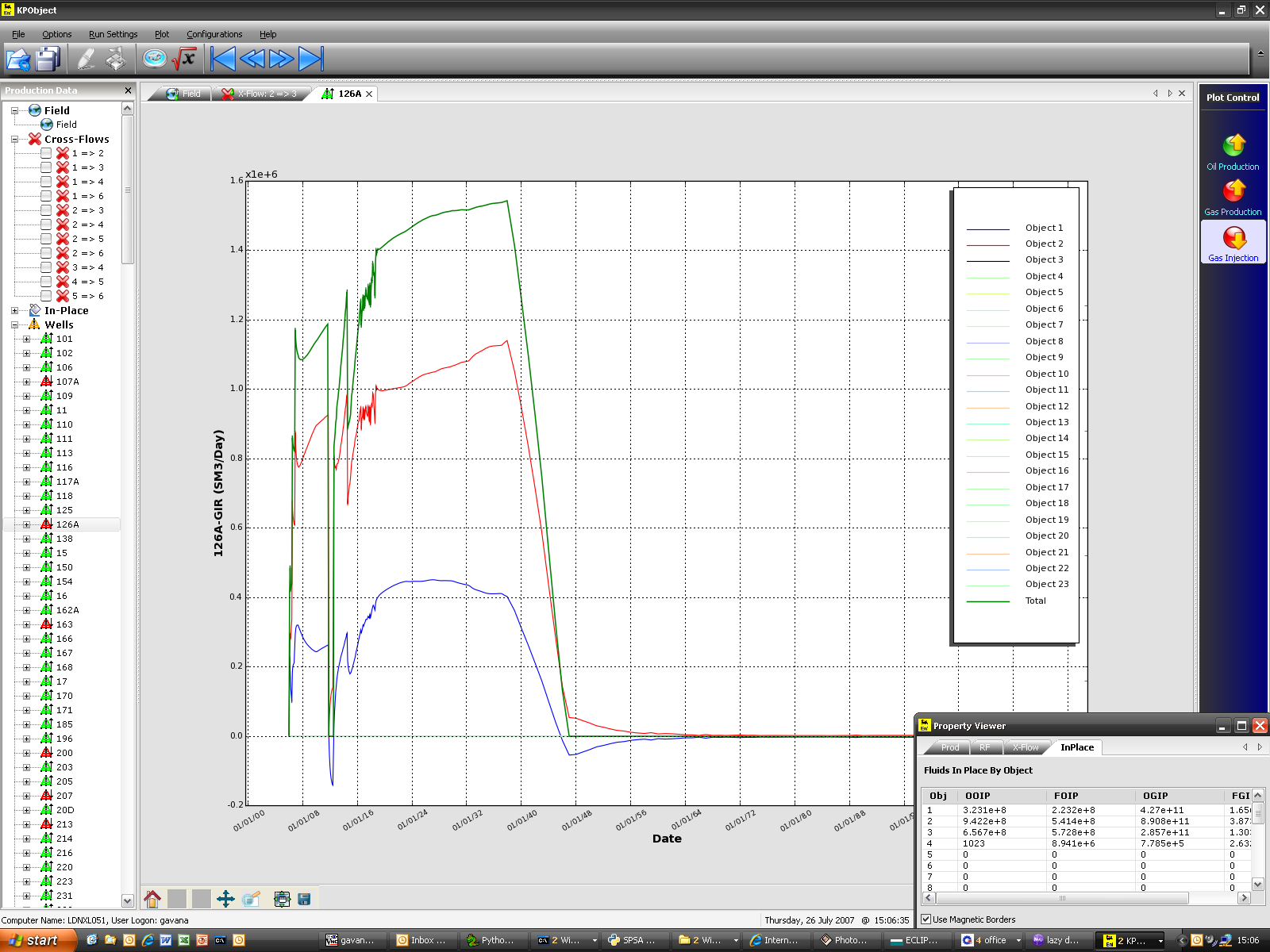The height and width of the screenshot is (952, 1270).
Task: Check the cross-flow 1 => 2 checkbox
Action: [x=46, y=153]
